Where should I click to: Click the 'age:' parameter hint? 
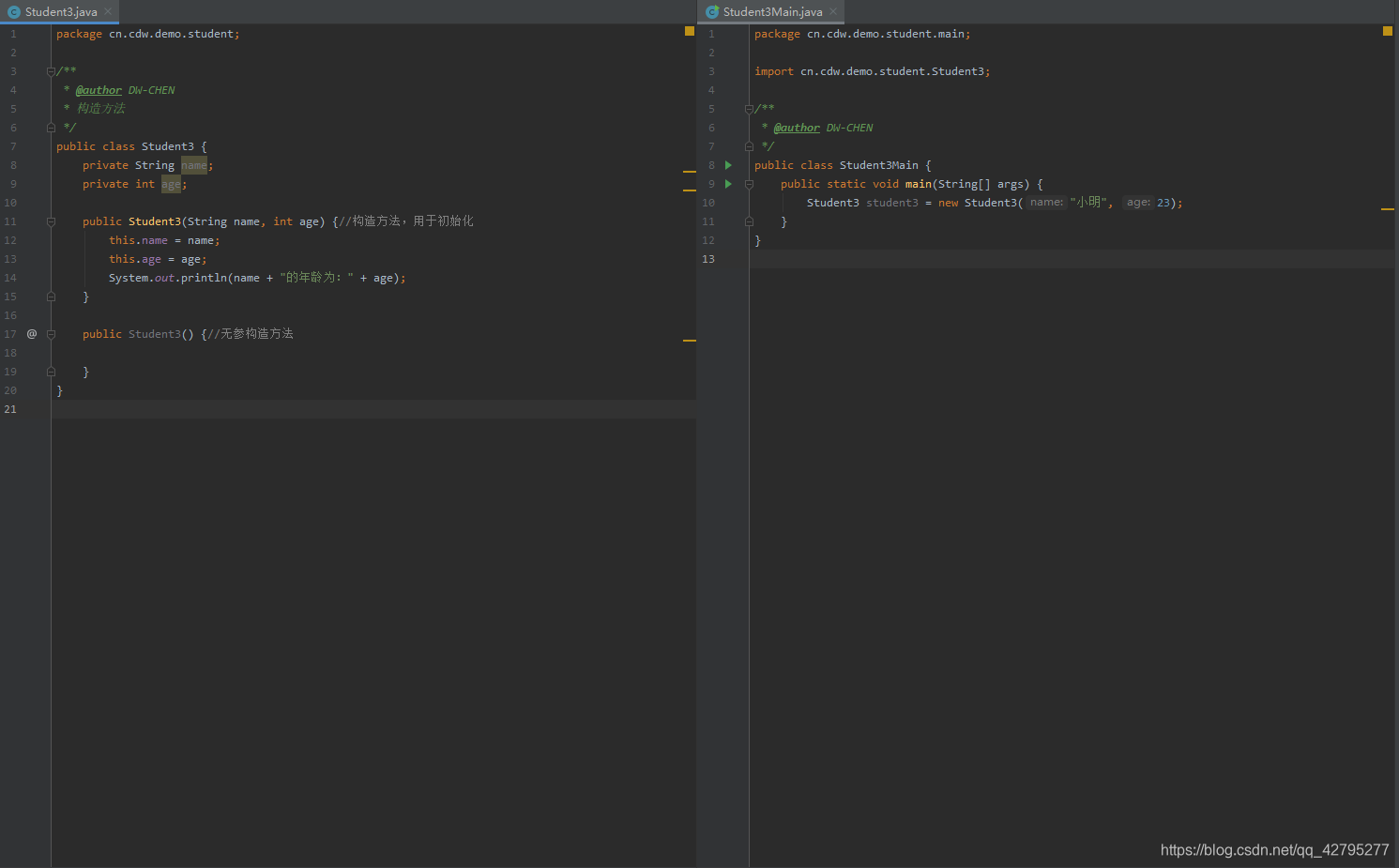pos(1138,202)
